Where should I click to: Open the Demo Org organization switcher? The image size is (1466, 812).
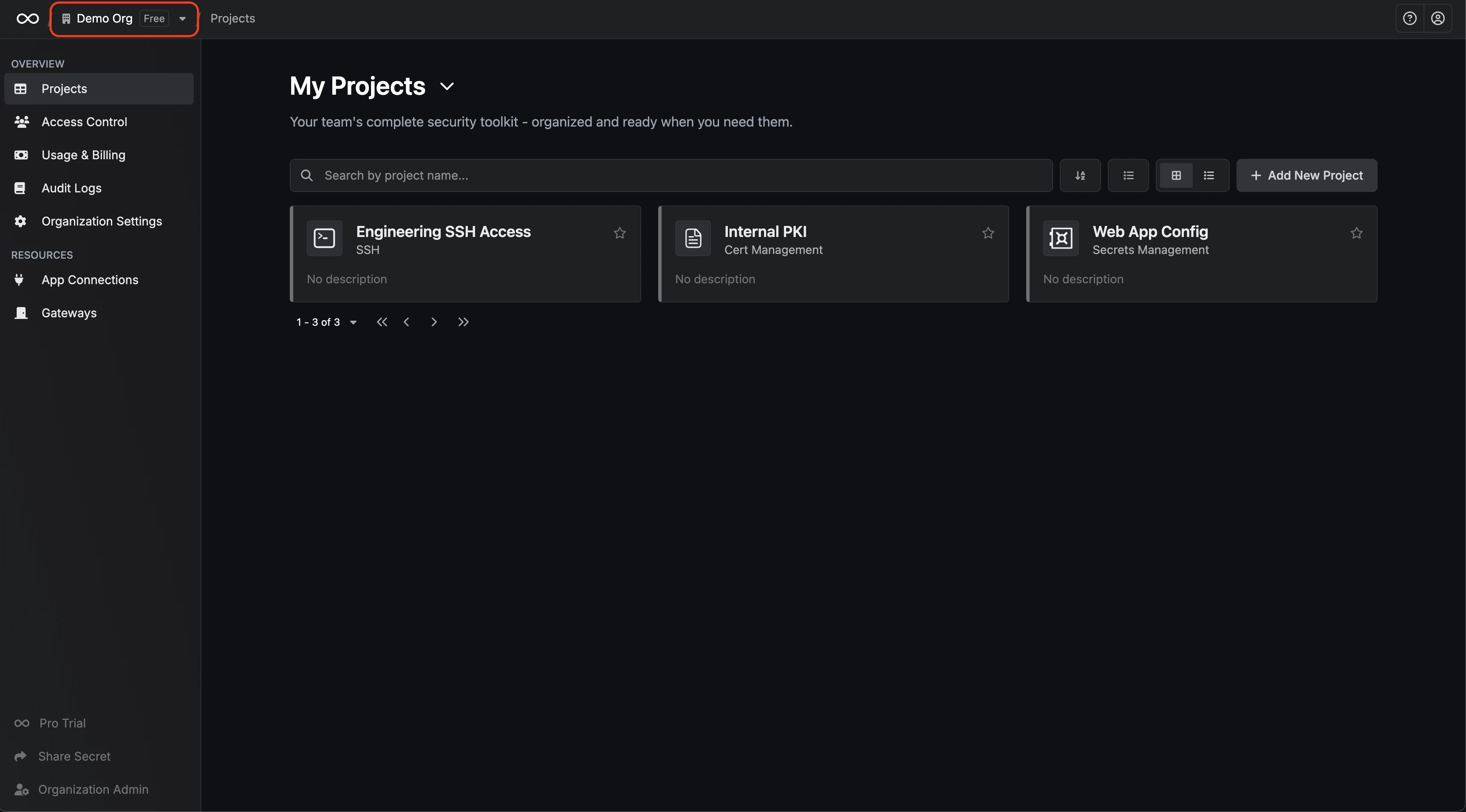click(x=124, y=19)
